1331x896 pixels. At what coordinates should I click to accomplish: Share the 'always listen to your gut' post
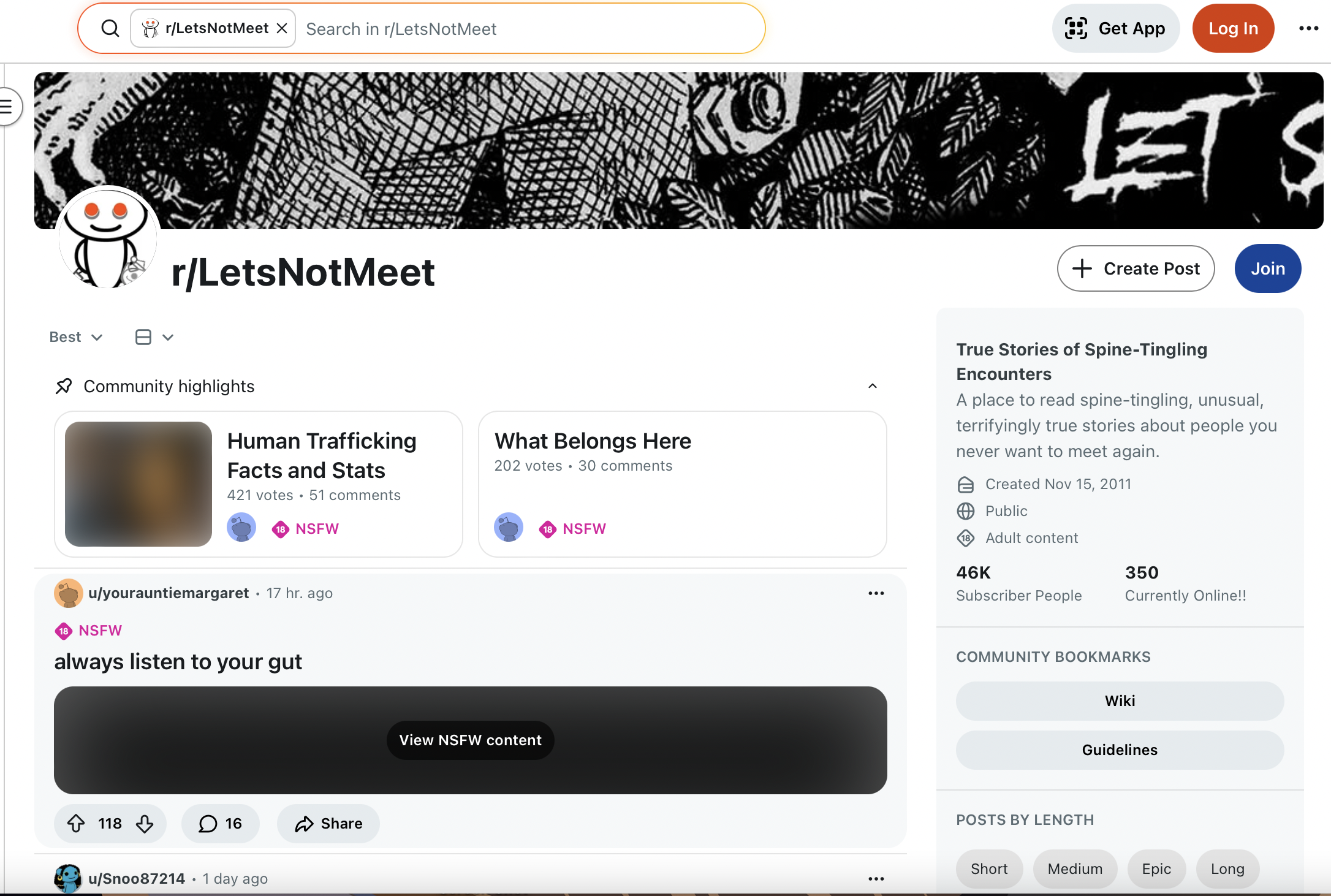pyautogui.click(x=328, y=823)
